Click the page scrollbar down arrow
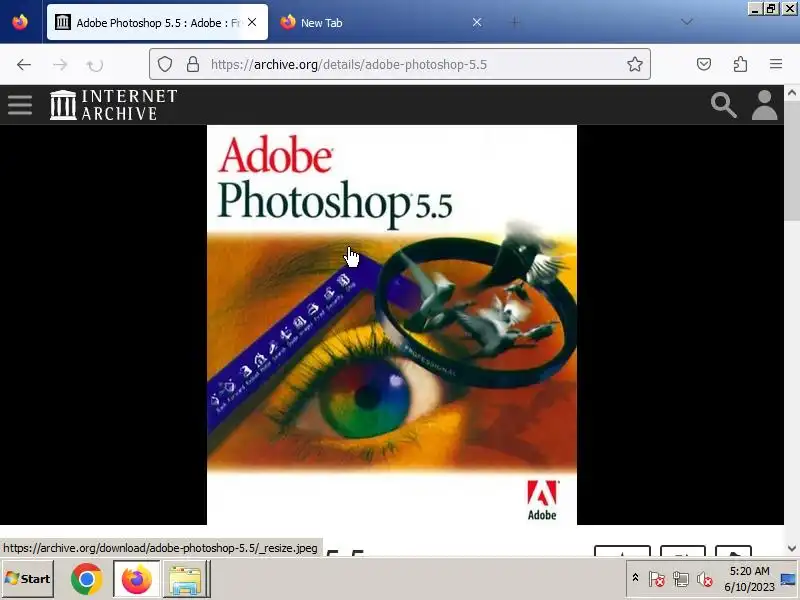Screen dimensions: 800x600 coord(792,548)
